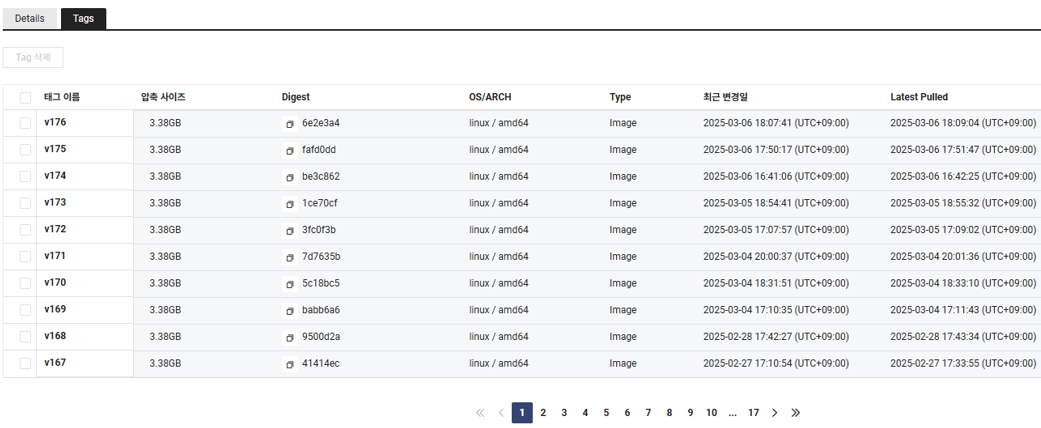This screenshot has height=428, width=1041.
Task: Check the v176 row checkbox
Action: click(x=25, y=123)
